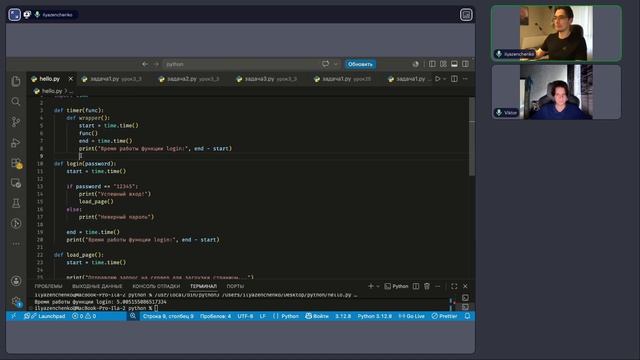Open the layout icon at top-right of the shared screen
640x360 pixels.
466,15
